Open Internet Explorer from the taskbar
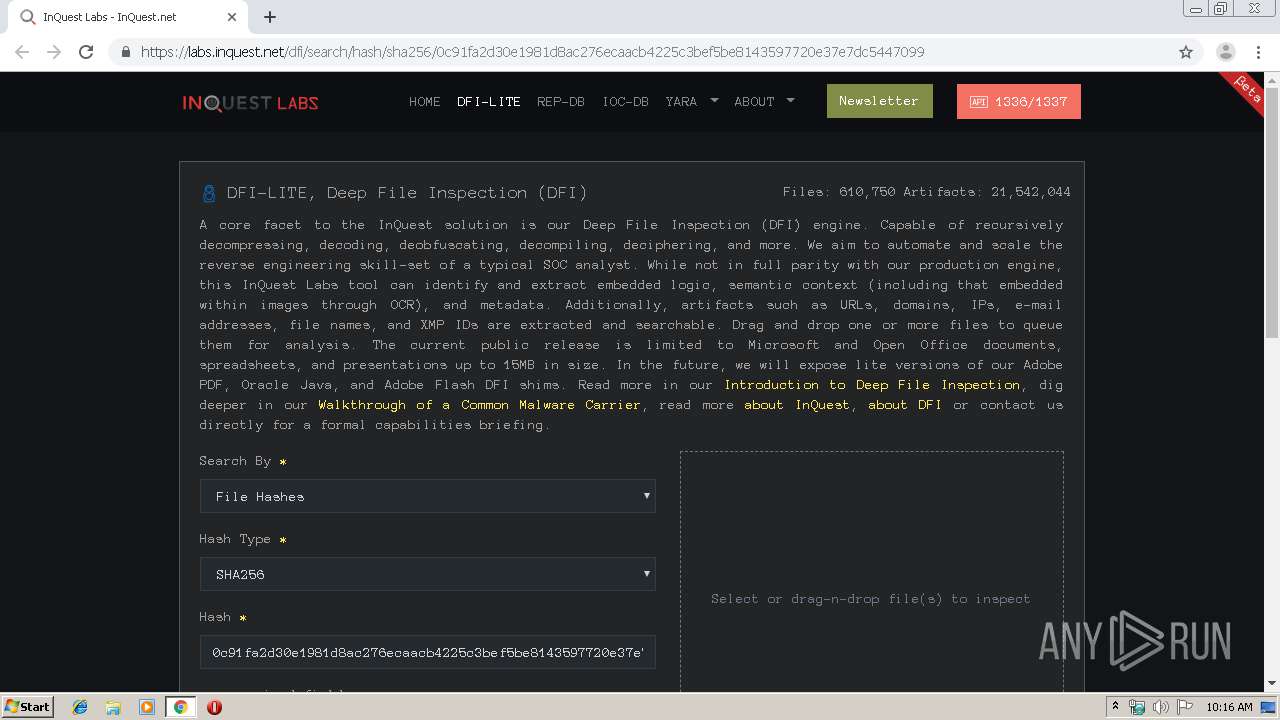The image size is (1280, 720). click(80, 707)
